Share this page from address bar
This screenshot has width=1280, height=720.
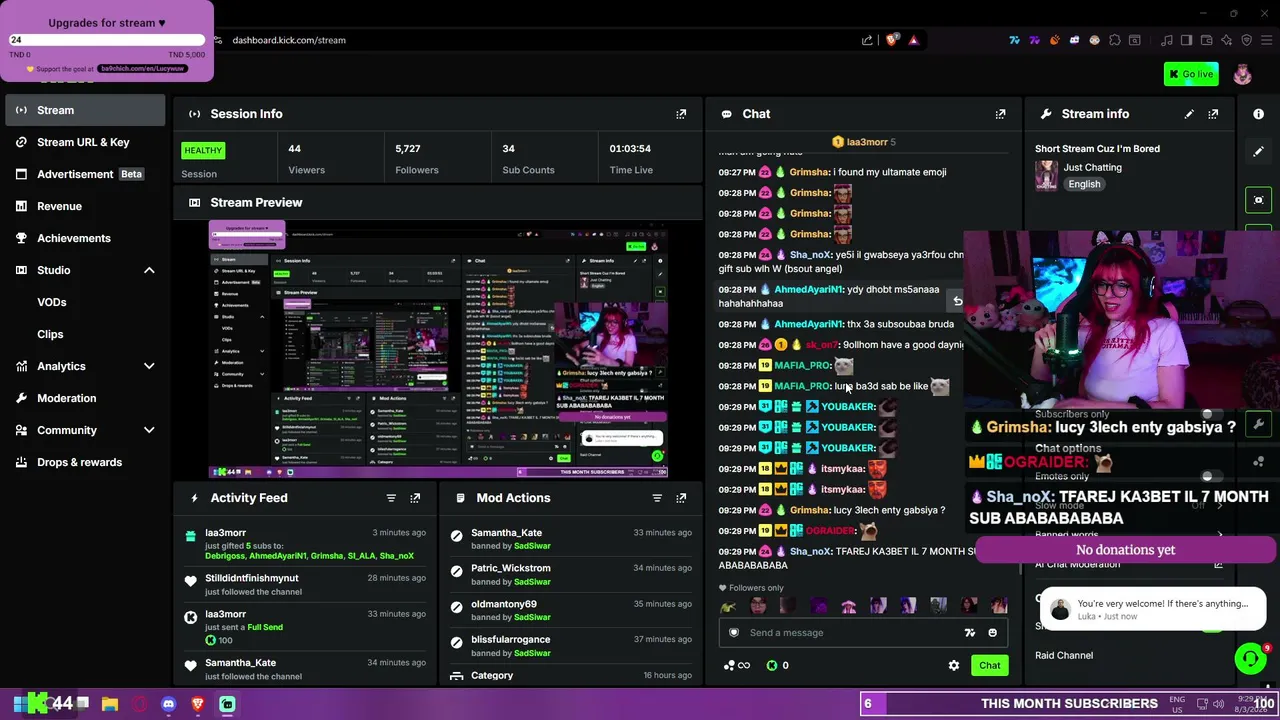(867, 40)
